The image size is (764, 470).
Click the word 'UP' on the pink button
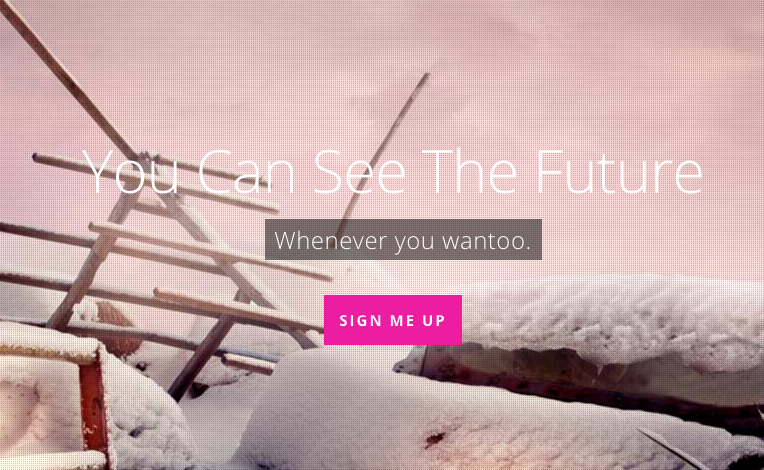click(x=434, y=320)
